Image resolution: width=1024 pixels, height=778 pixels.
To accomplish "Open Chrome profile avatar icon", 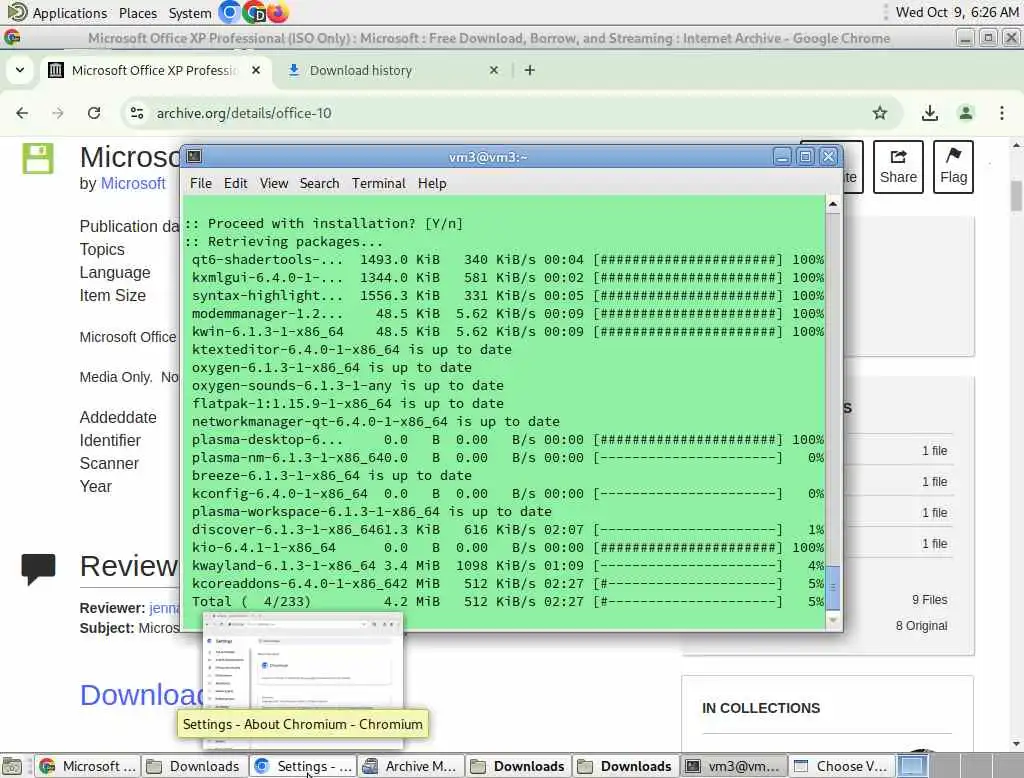I will coord(965,113).
